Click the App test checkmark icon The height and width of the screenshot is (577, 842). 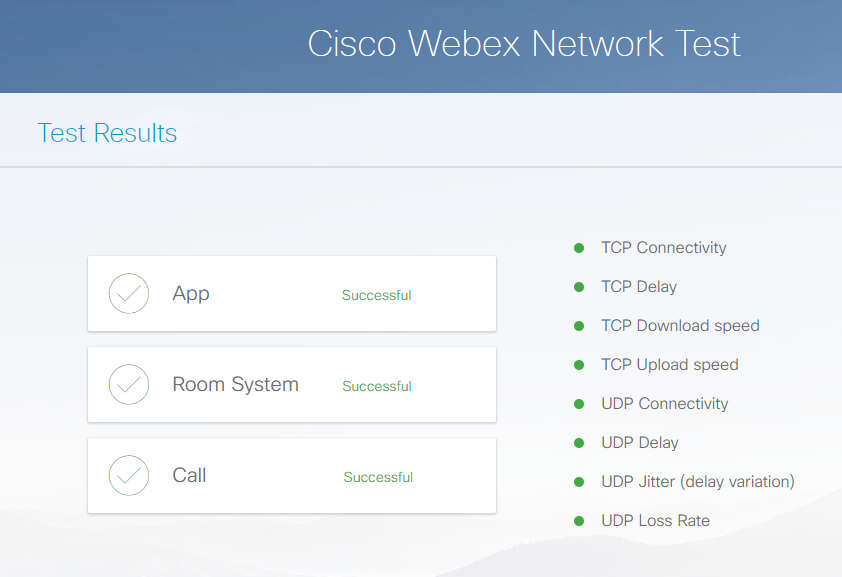(128, 293)
